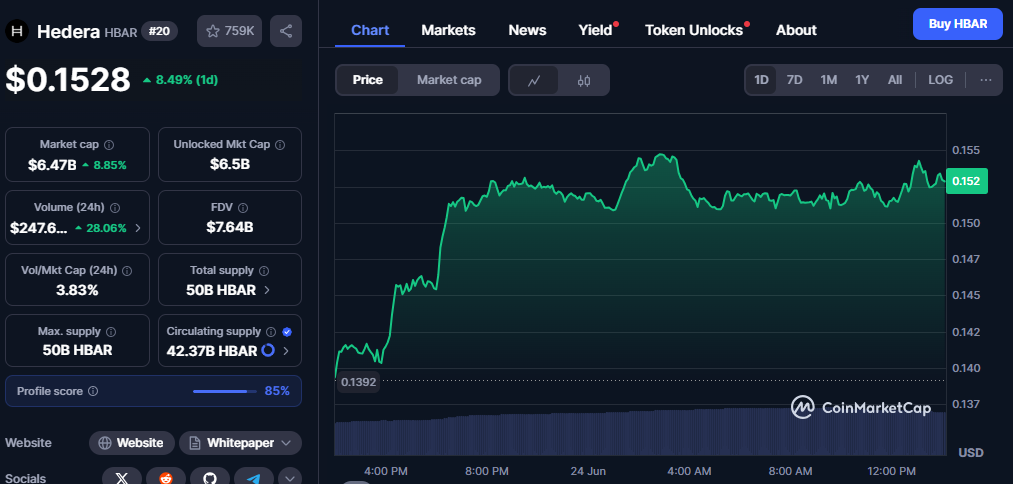Expand more socials dropdown chevron
Screen dimensions: 1013x484
289,478
